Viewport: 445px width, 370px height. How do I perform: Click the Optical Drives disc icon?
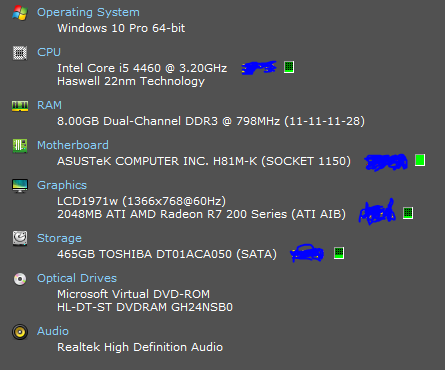[20, 279]
